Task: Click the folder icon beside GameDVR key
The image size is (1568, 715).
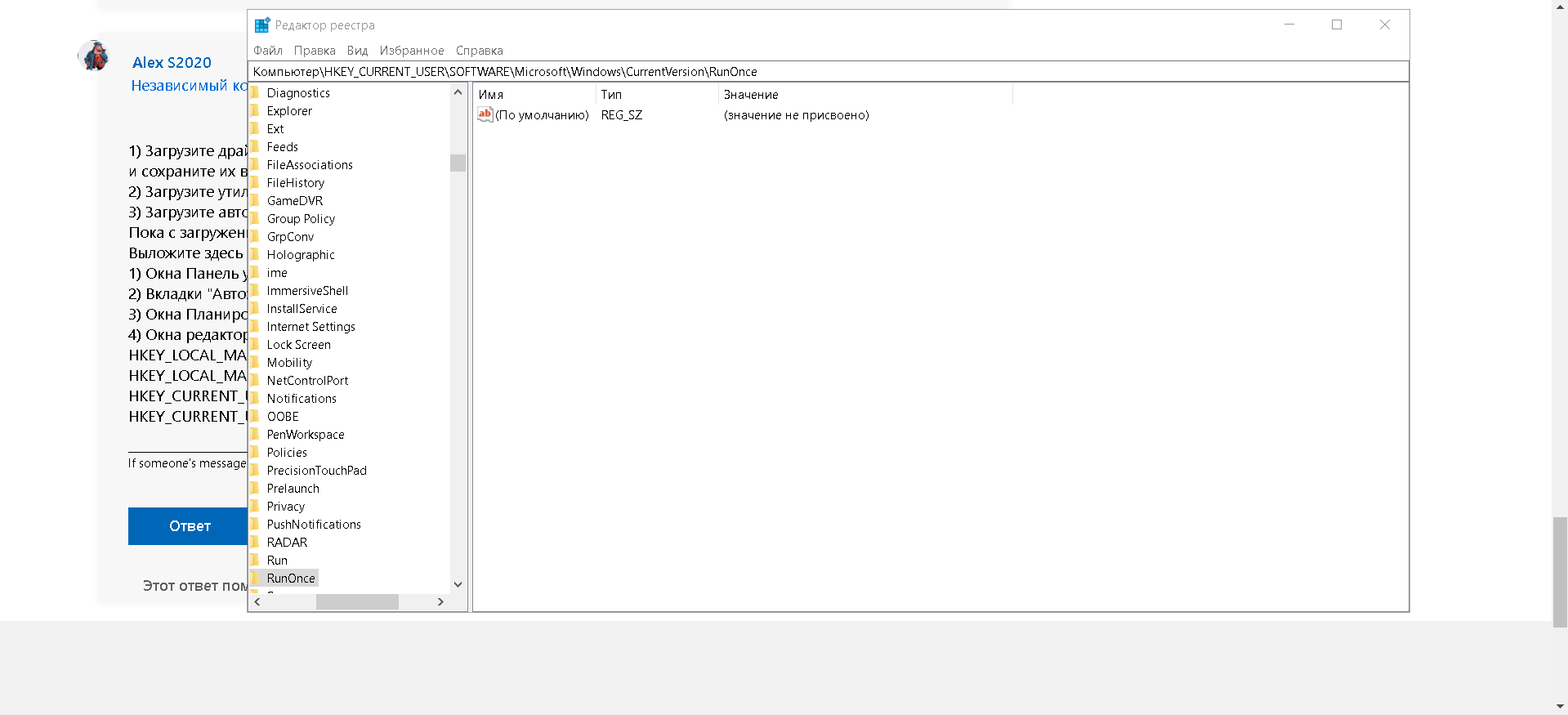Action: pyautogui.click(x=255, y=200)
